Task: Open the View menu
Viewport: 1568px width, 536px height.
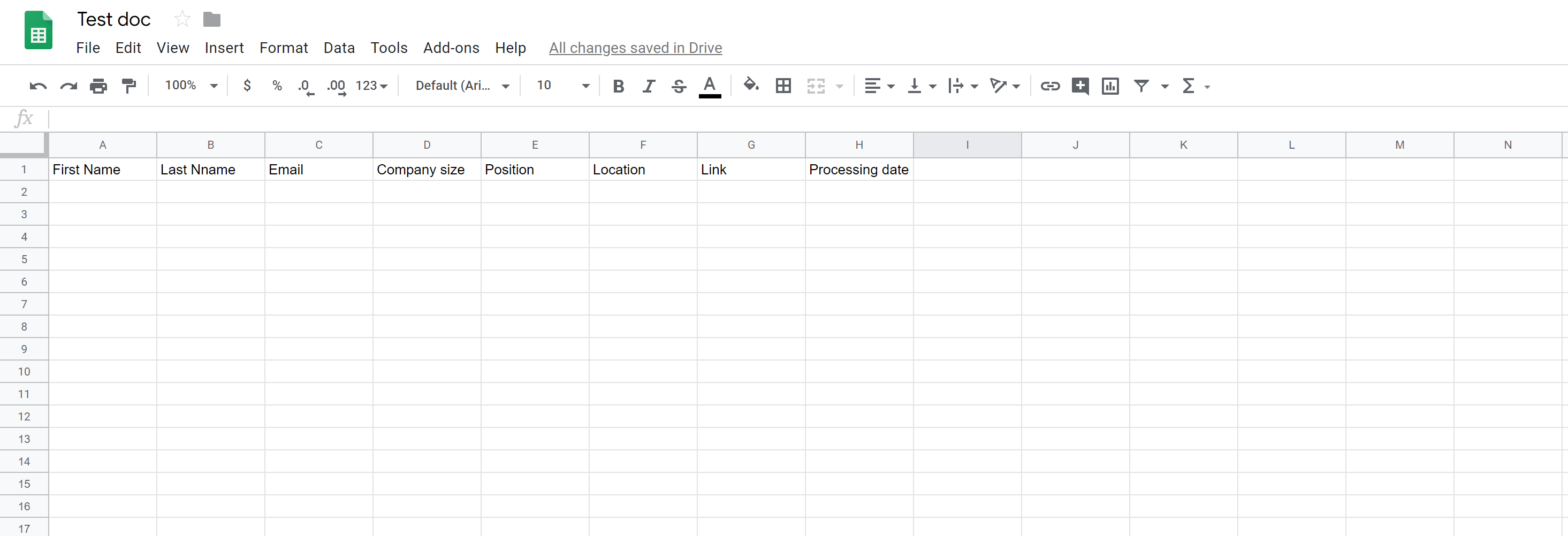Action: pyautogui.click(x=173, y=48)
